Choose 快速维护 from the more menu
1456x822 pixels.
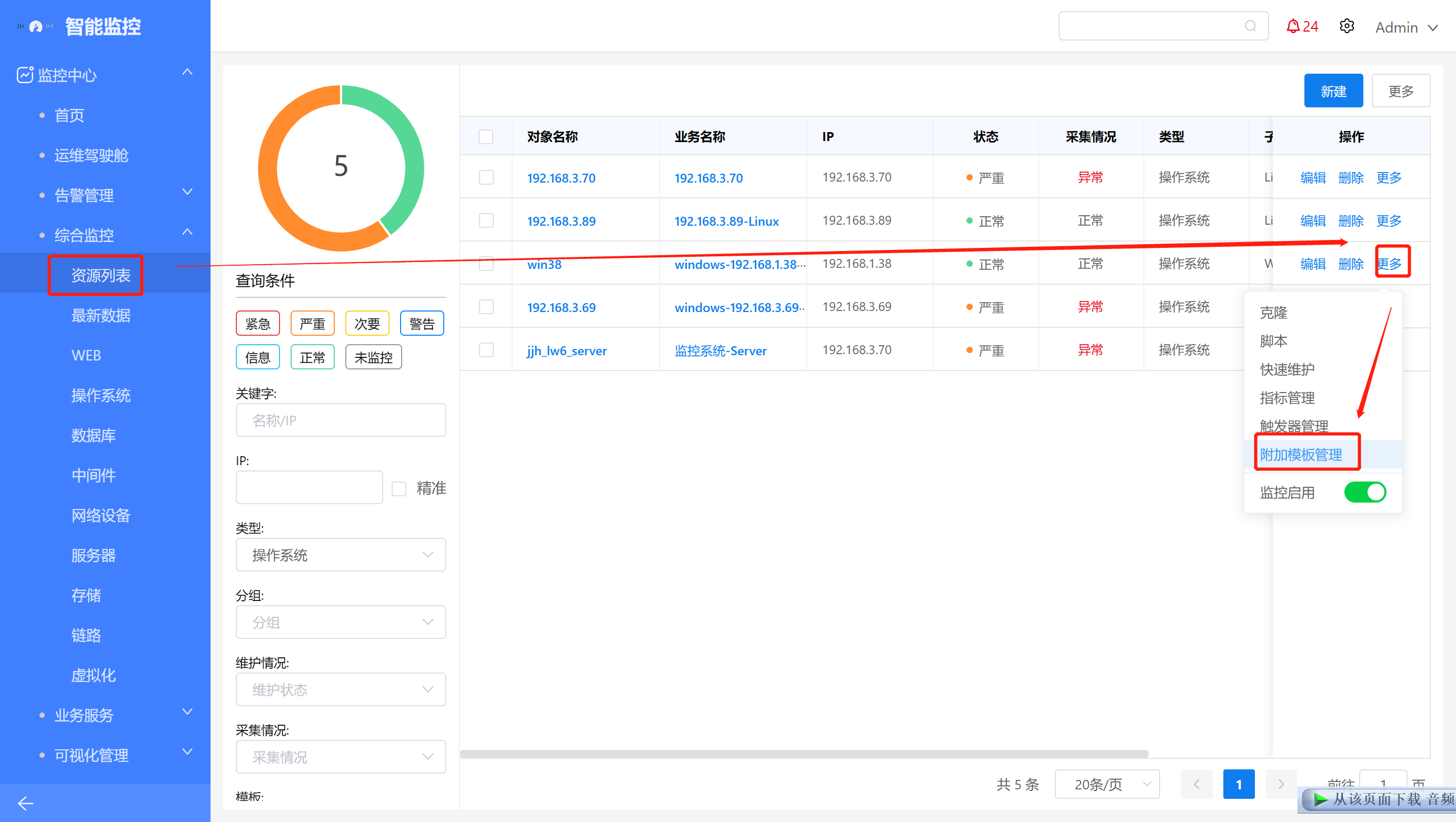click(1287, 369)
